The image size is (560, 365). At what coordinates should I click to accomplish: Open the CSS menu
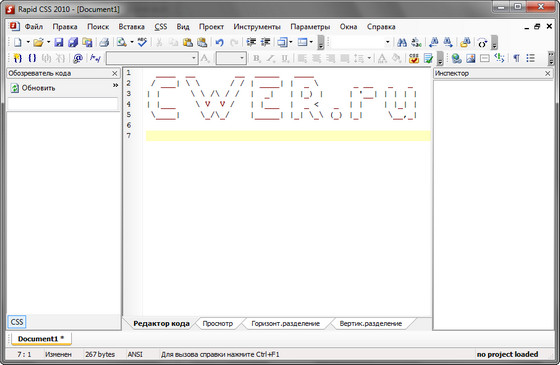coord(161,27)
